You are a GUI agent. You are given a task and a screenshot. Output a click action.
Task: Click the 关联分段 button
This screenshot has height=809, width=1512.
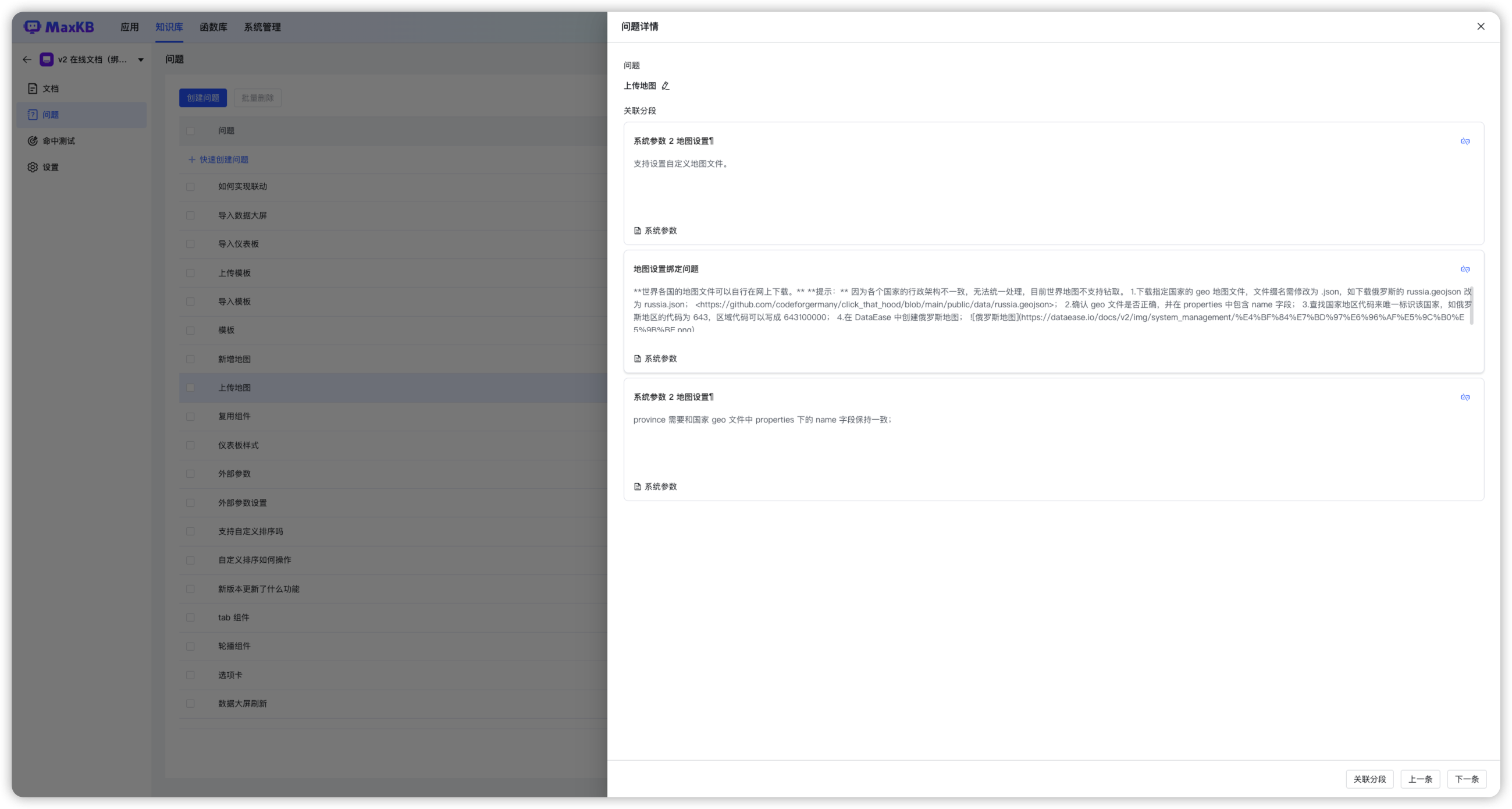(1369, 779)
